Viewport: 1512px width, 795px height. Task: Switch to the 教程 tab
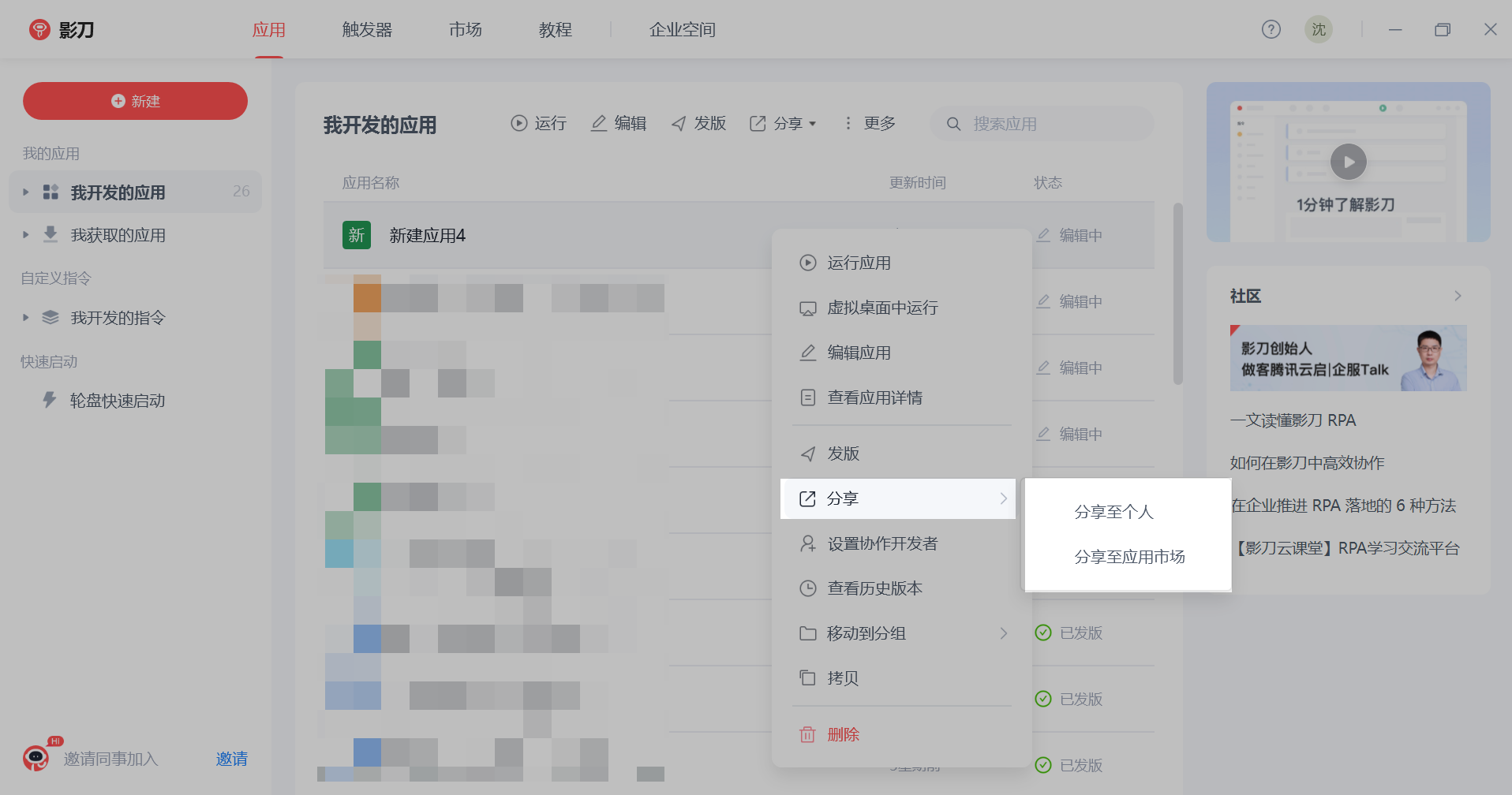pos(556,30)
